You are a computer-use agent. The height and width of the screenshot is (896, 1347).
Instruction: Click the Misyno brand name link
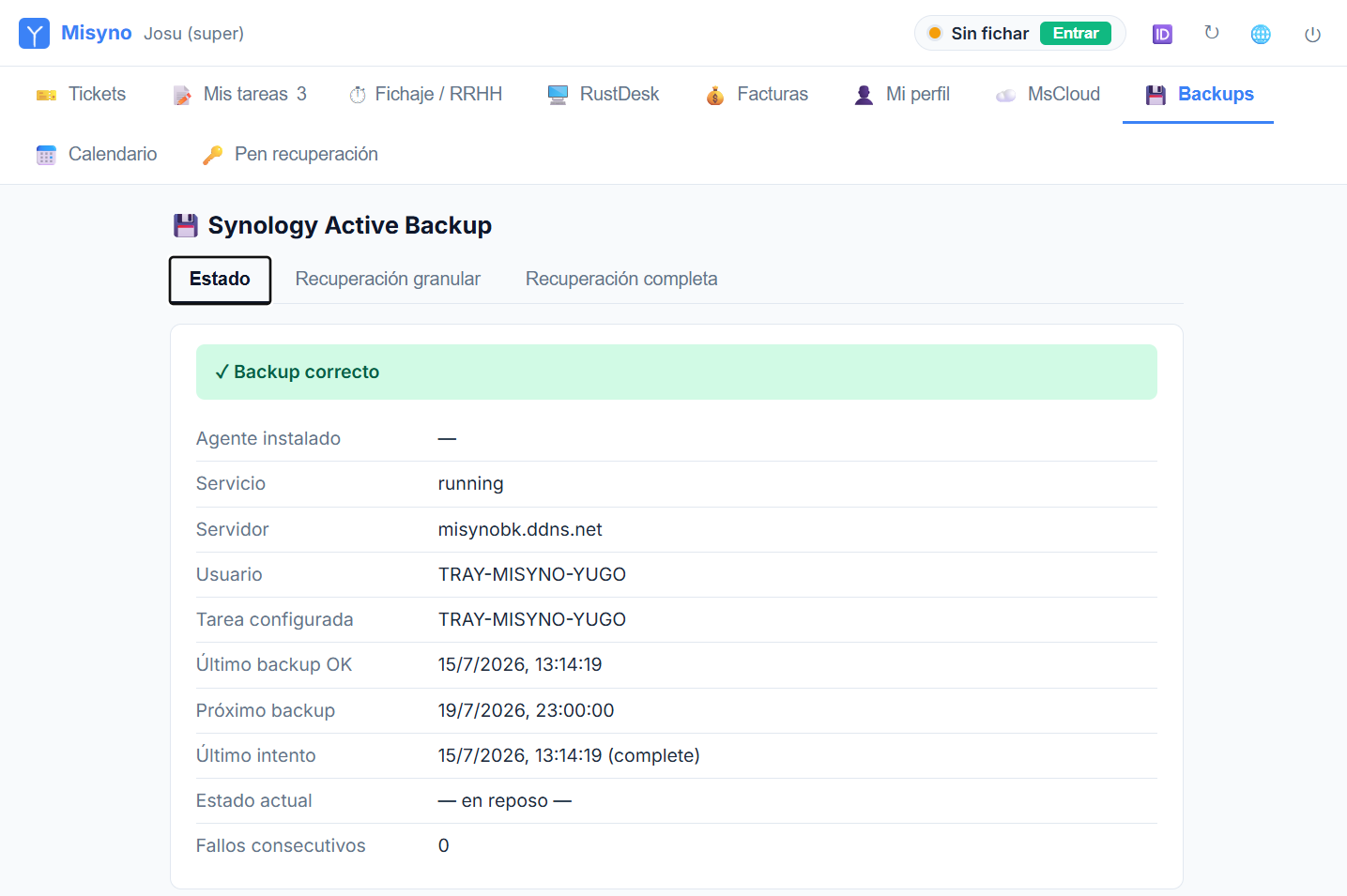coord(97,33)
